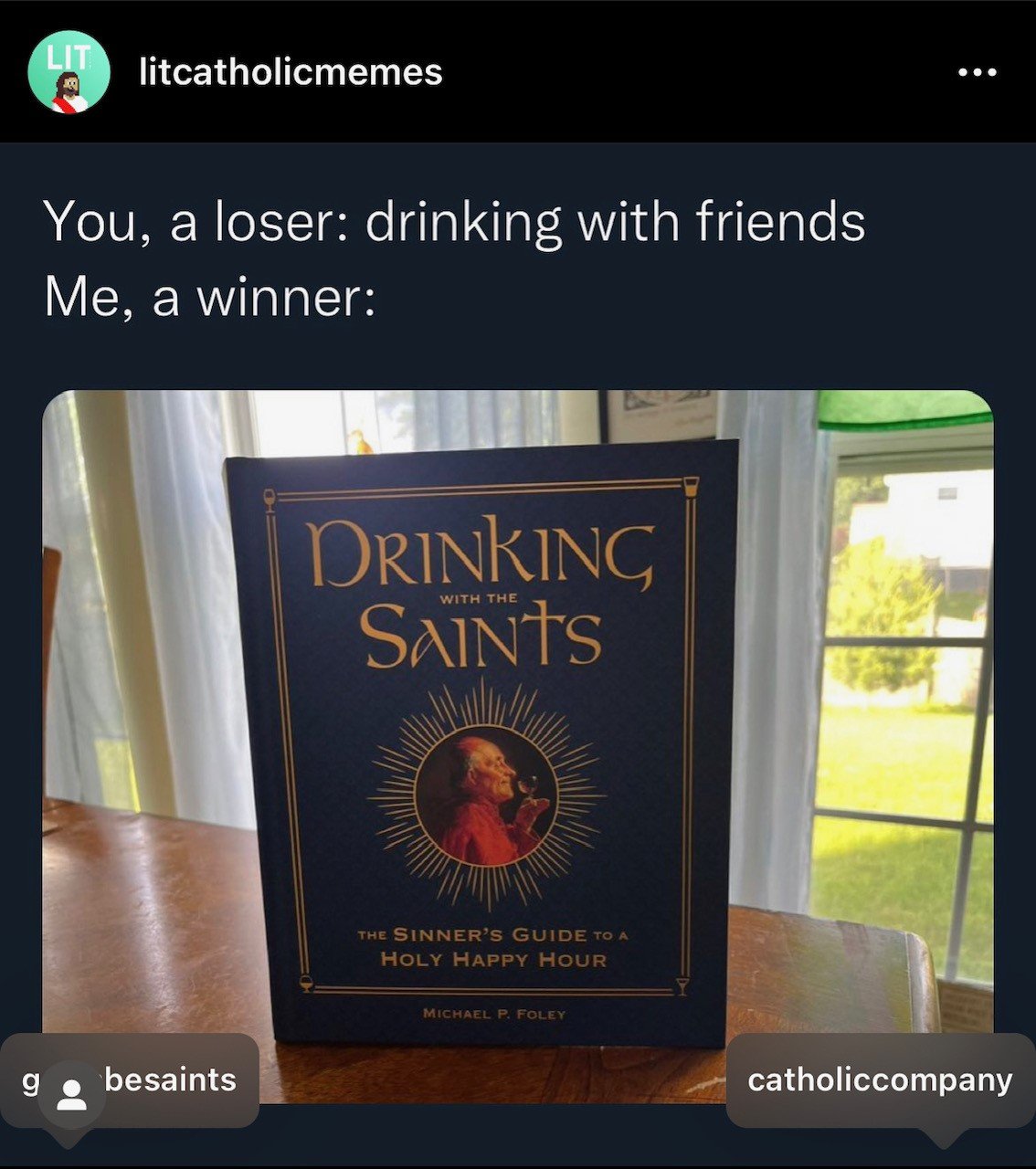Open the three-dot more options menu

978,72
